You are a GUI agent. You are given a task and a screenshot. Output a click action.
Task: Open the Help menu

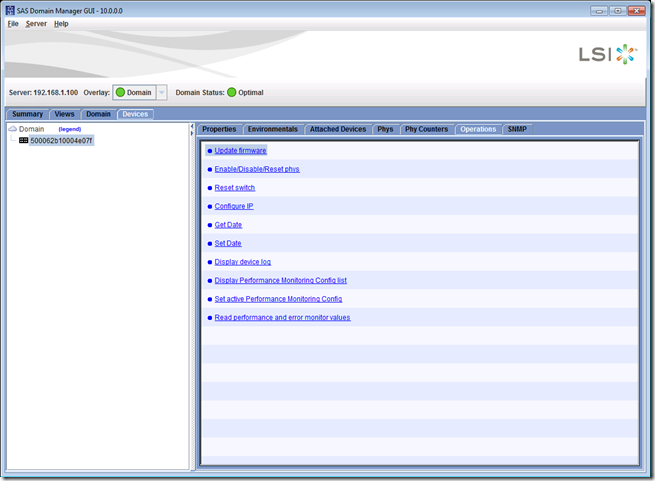[61, 24]
